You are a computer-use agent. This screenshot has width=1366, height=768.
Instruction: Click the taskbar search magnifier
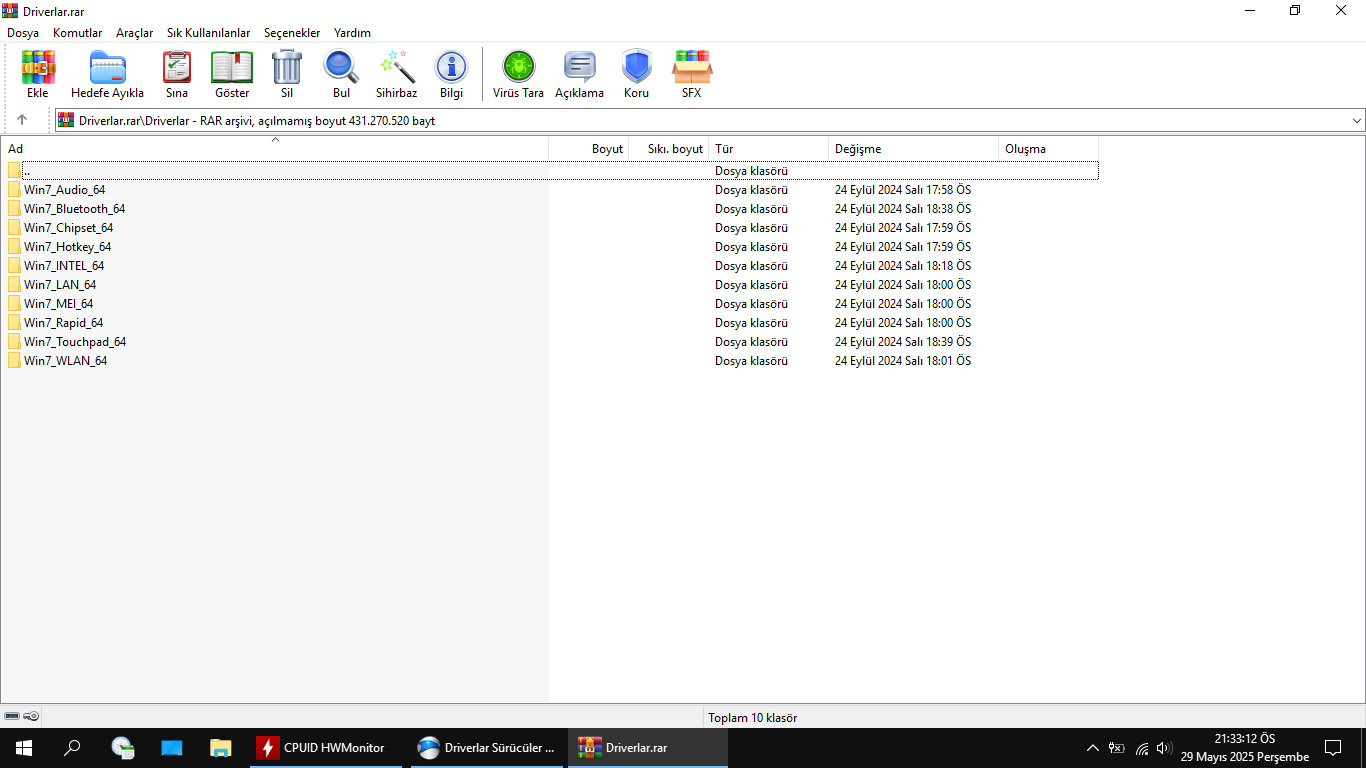pos(72,747)
